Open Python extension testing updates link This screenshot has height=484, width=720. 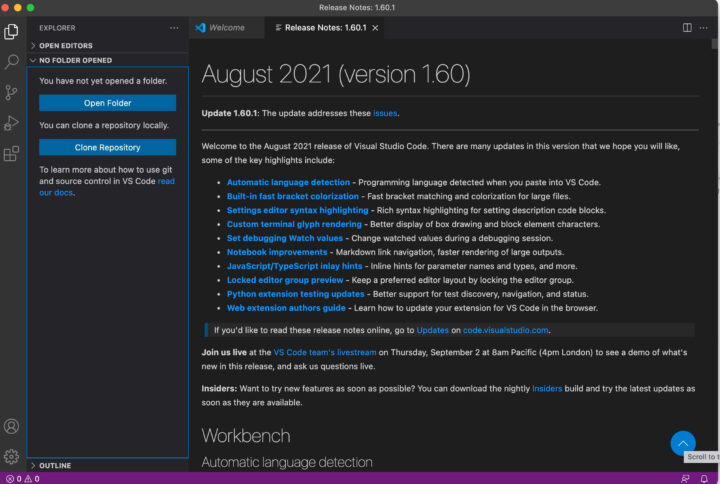click(295, 294)
